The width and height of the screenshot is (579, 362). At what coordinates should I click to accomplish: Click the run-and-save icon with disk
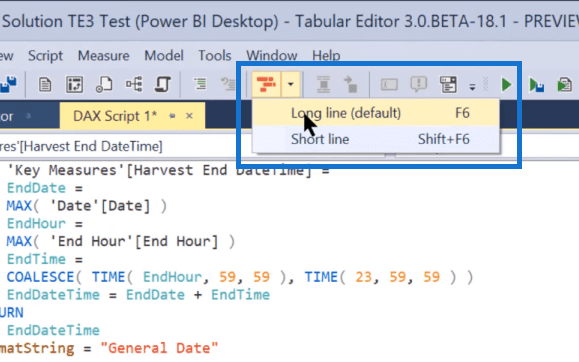[x=536, y=85]
